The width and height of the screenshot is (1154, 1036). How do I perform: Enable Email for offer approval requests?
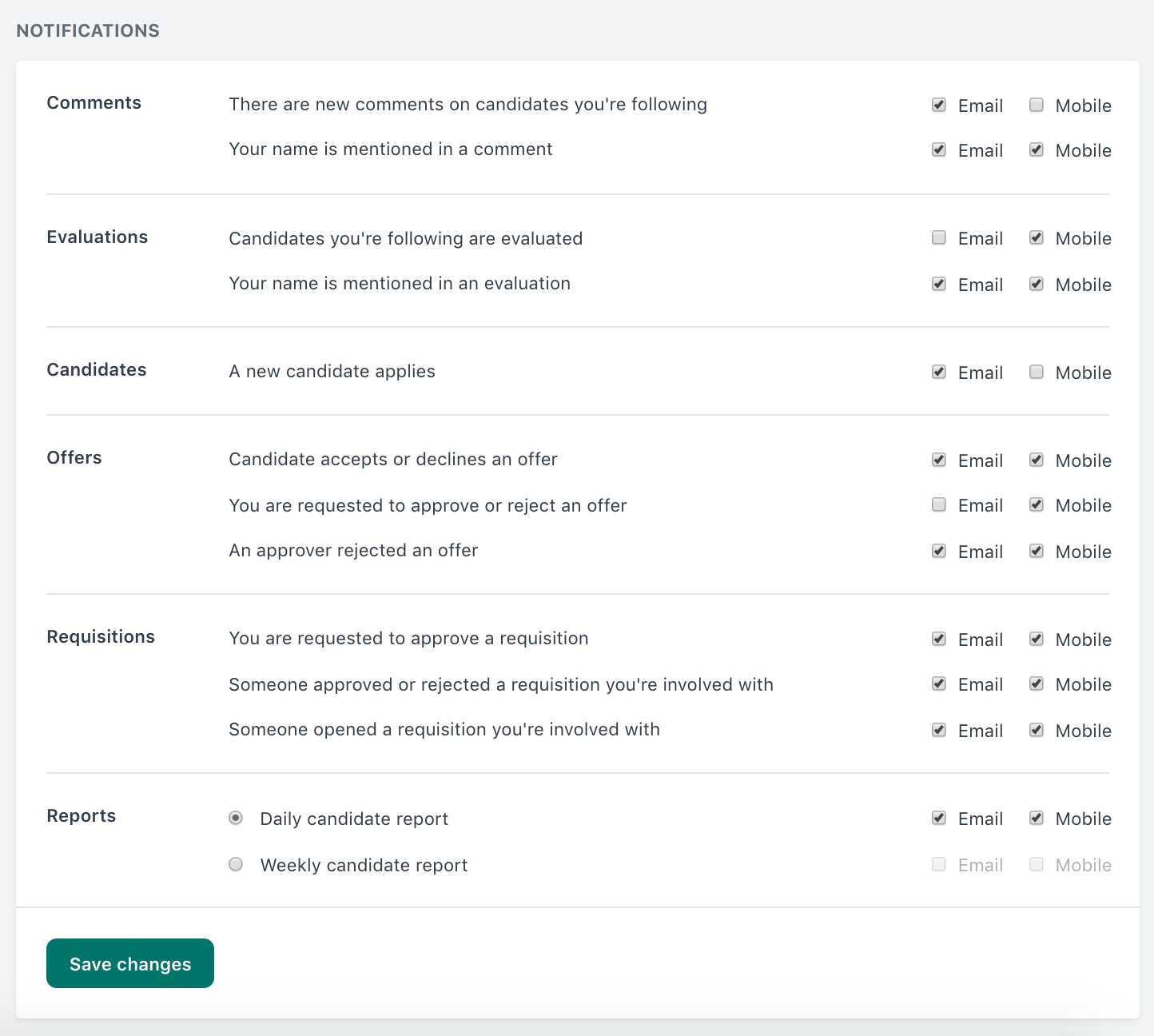[x=939, y=504]
